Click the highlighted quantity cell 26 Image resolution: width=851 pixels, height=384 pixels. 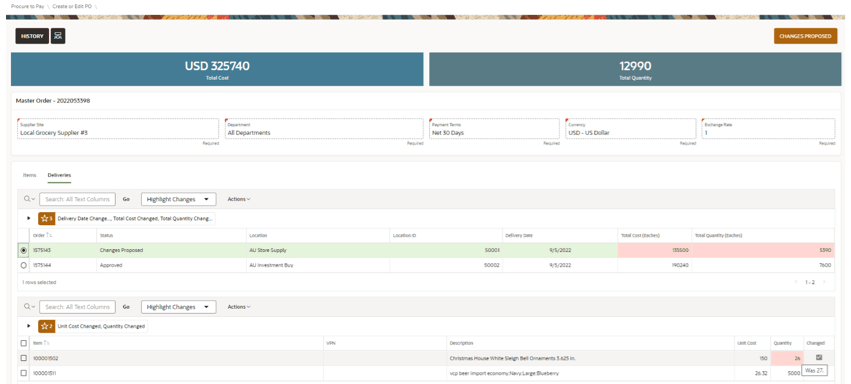pos(787,358)
